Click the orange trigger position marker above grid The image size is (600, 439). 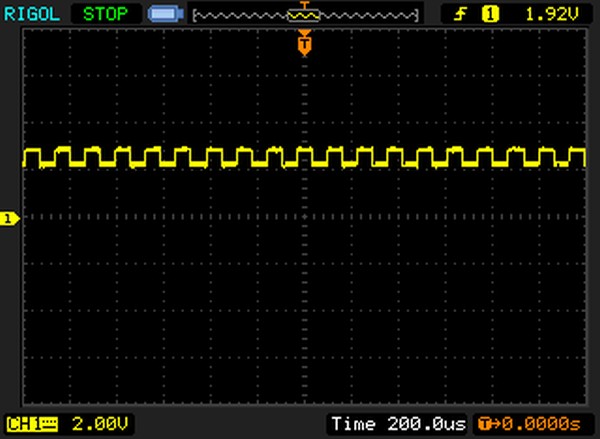(305, 42)
